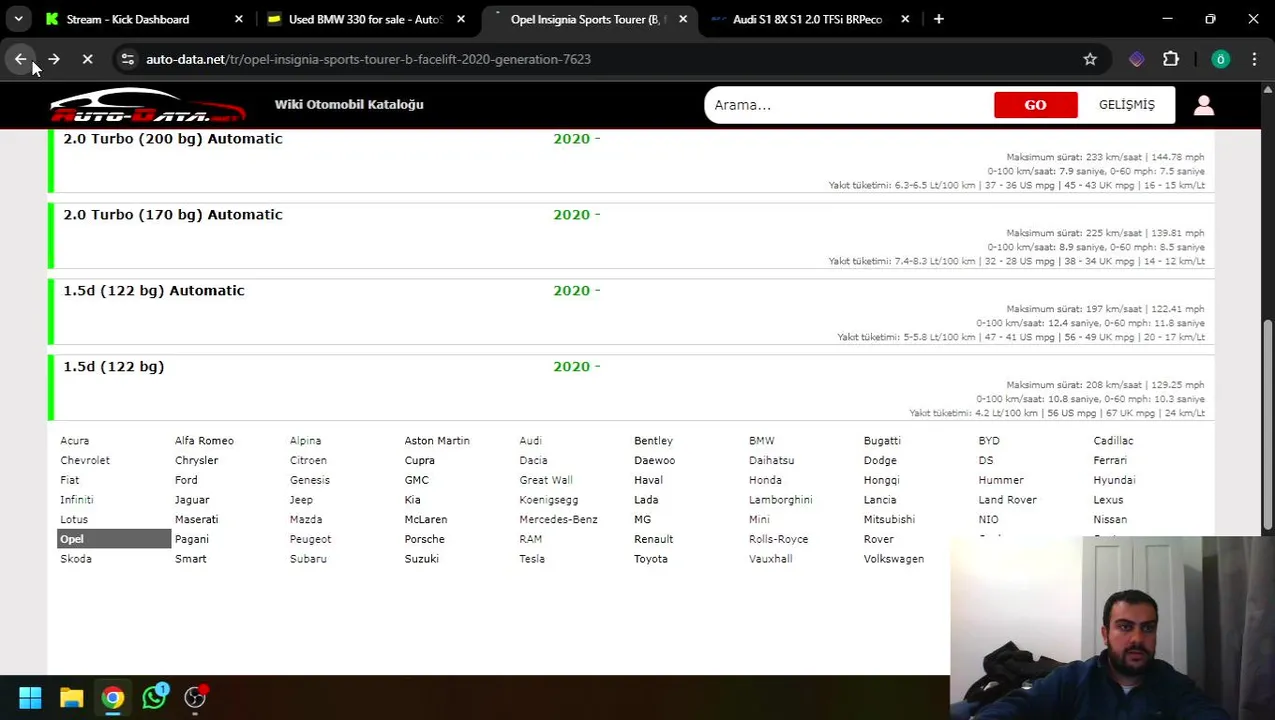
Task: Select Bugatti brand link
Action: (882, 441)
